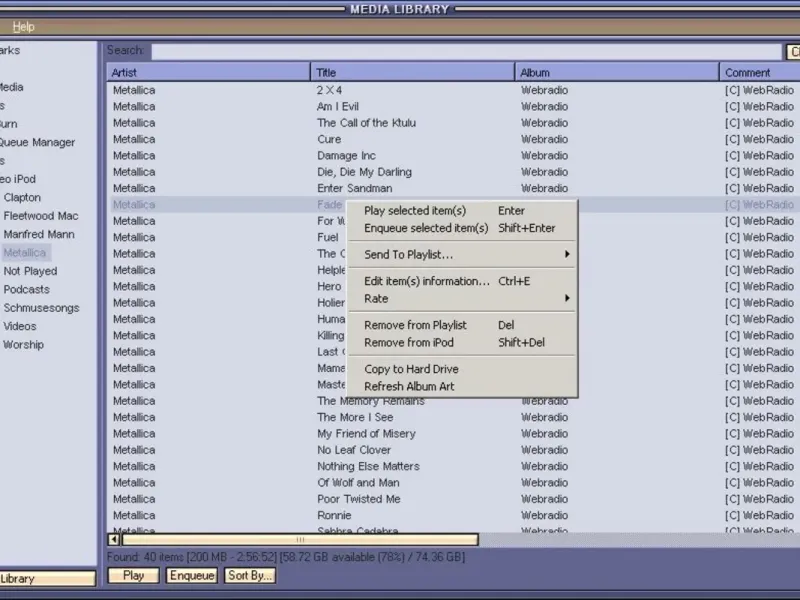Screen dimensions: 800x600
Task: Click the horizontal scrollbar thumb
Action: pos(300,539)
